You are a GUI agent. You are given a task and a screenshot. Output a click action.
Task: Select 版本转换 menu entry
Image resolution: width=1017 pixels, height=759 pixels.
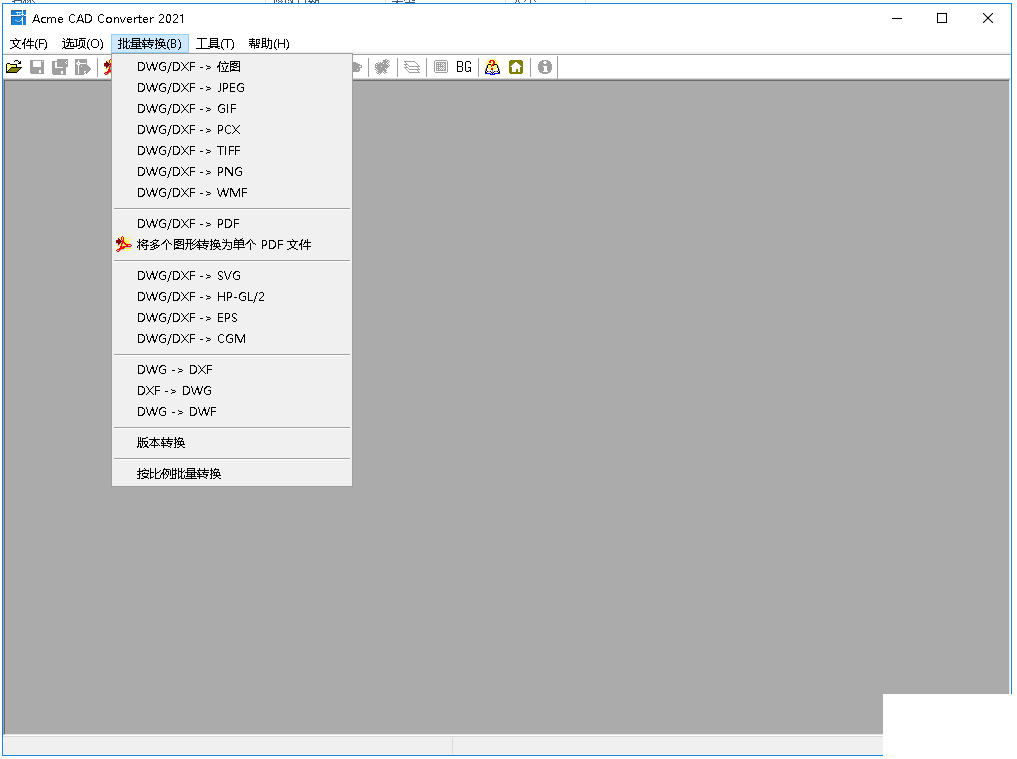(x=232, y=443)
